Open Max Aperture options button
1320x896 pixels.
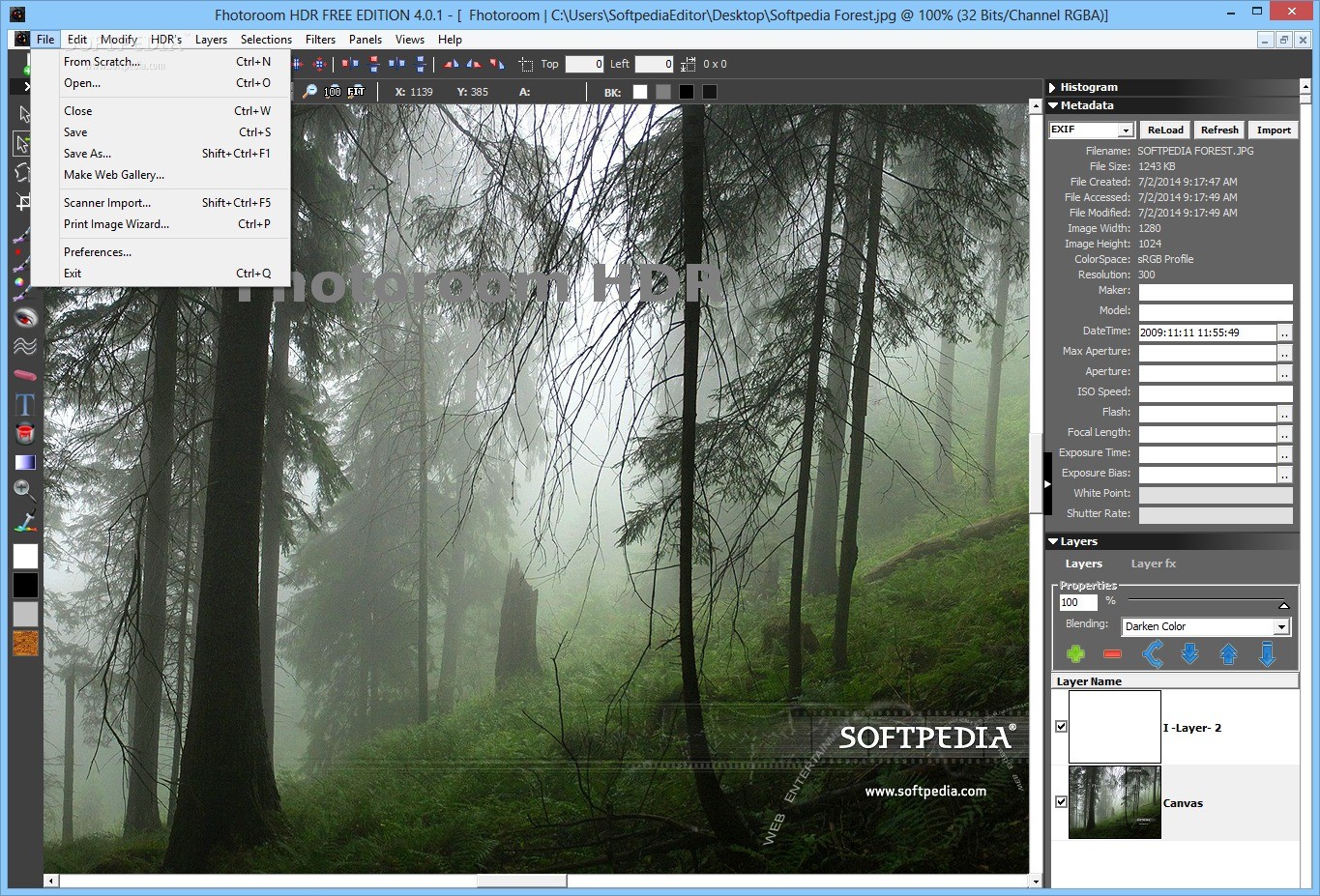coord(1284,353)
